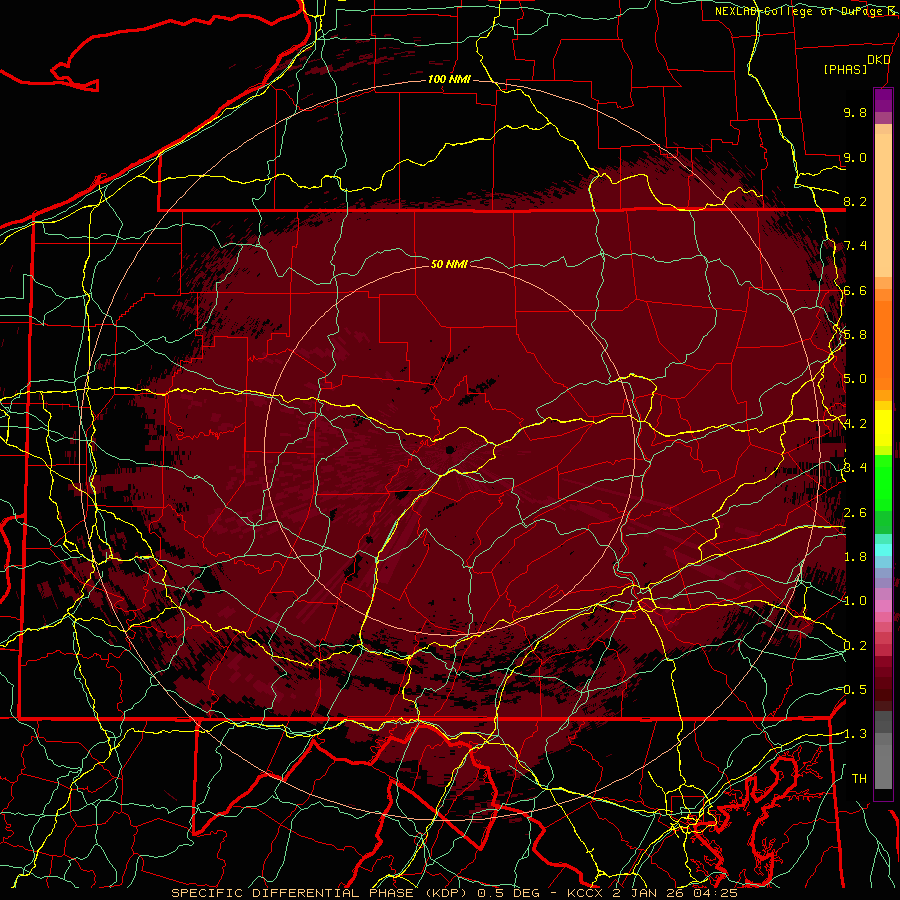The image size is (900, 900).
Task: Click the bright green color bar segment
Action: coord(883,483)
